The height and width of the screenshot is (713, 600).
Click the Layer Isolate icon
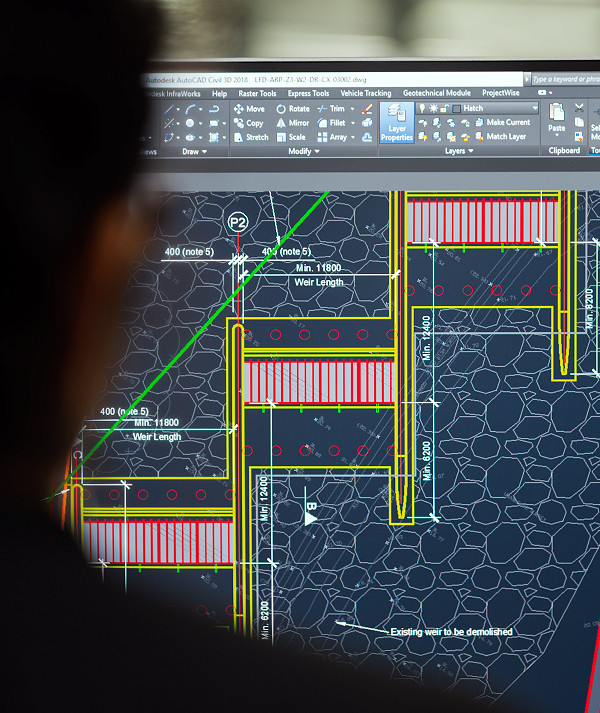pyautogui.click(x=437, y=122)
